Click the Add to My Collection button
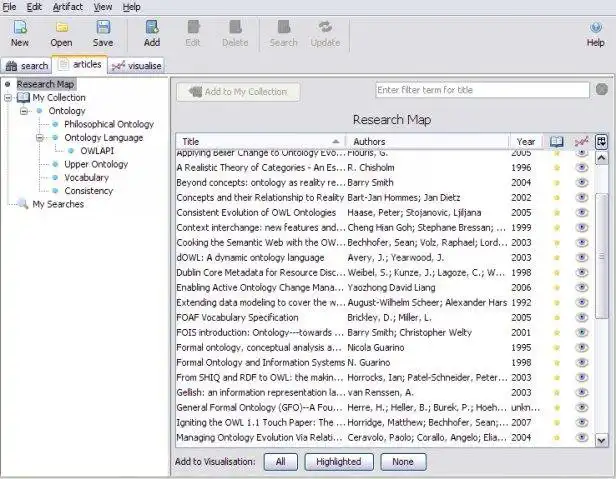Viewport: 616px width, 479px height. [x=238, y=92]
